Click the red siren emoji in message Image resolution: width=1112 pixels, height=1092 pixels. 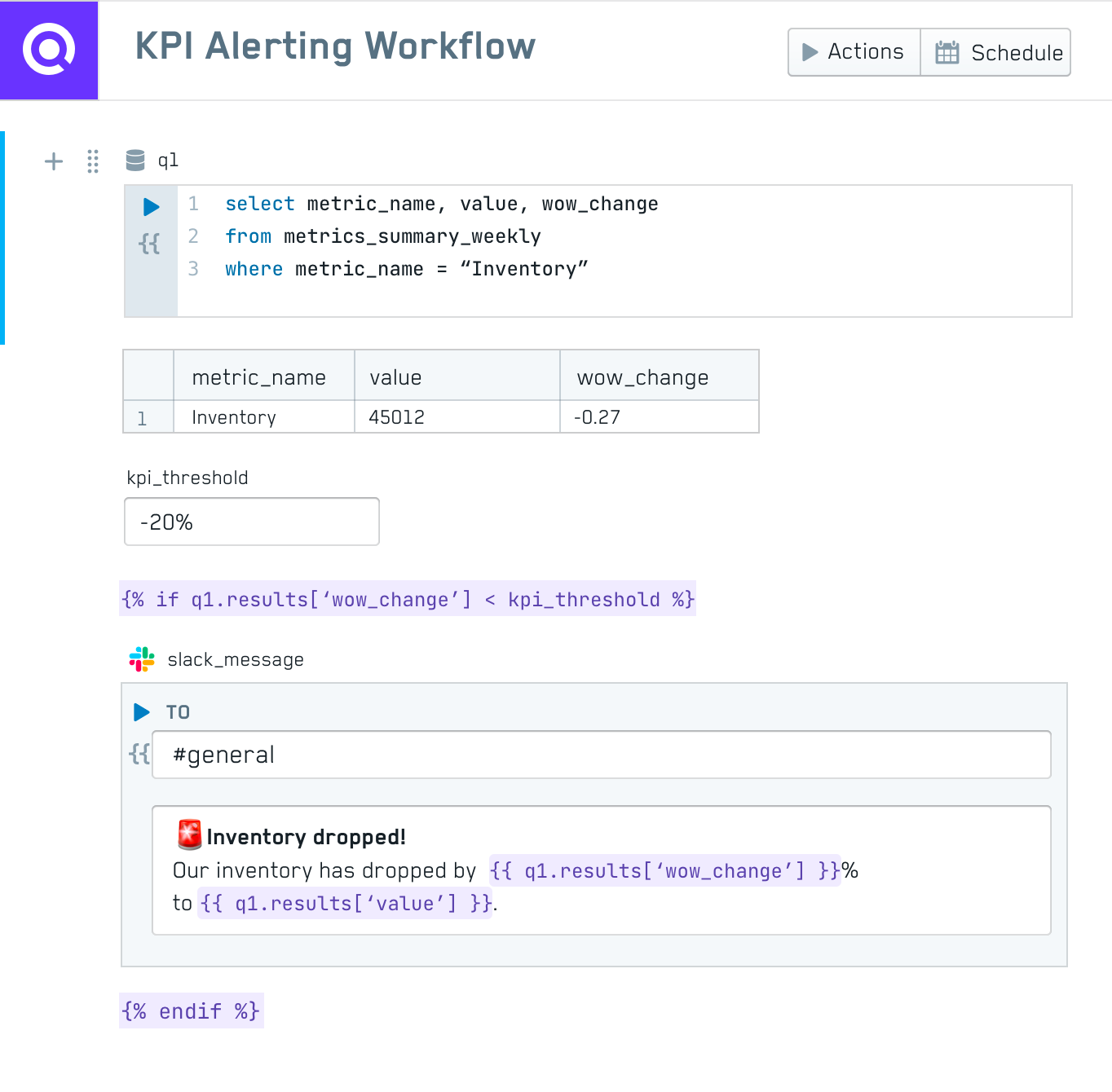[189, 835]
